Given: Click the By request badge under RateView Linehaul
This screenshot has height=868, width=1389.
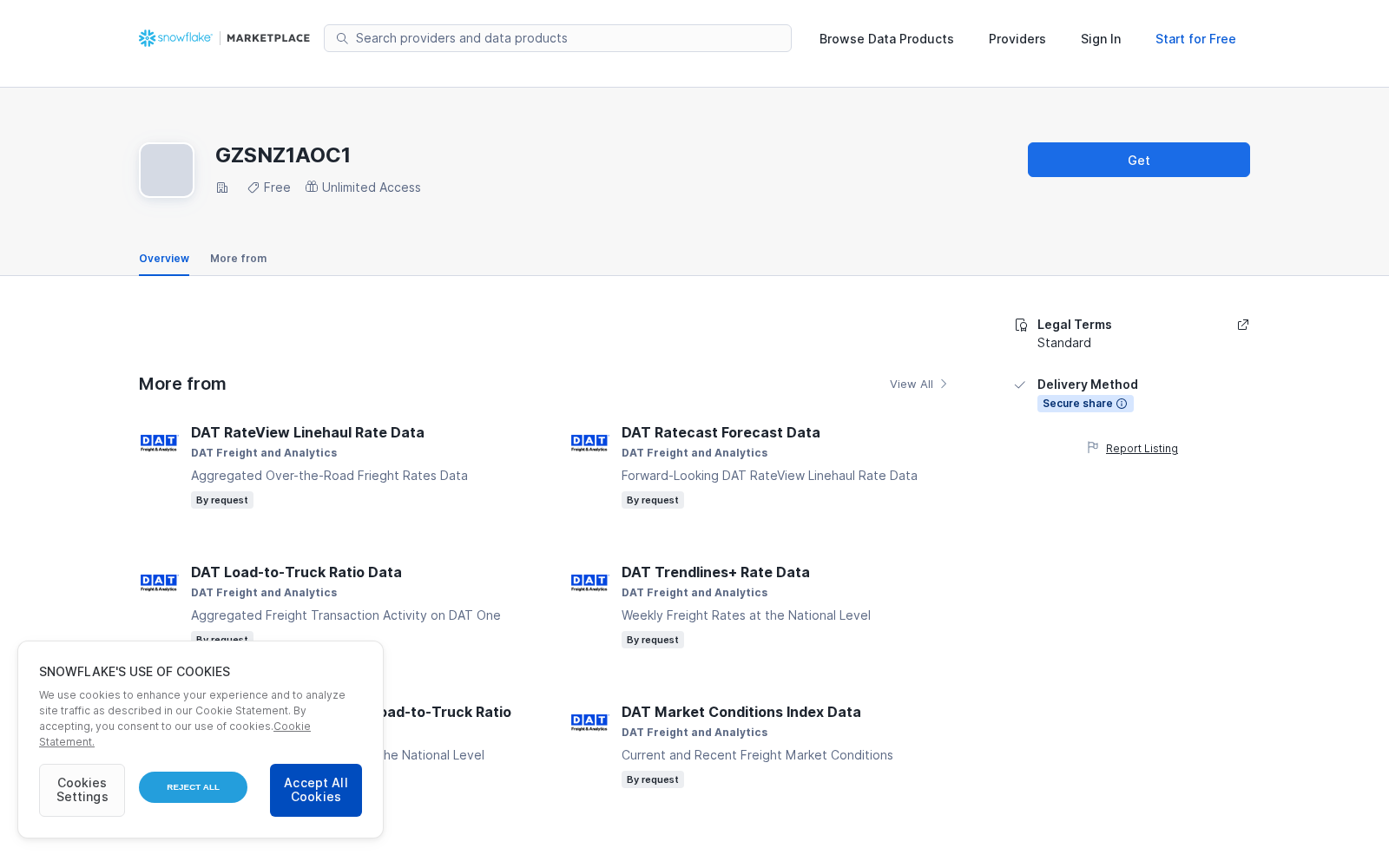Looking at the screenshot, I should (x=222, y=500).
